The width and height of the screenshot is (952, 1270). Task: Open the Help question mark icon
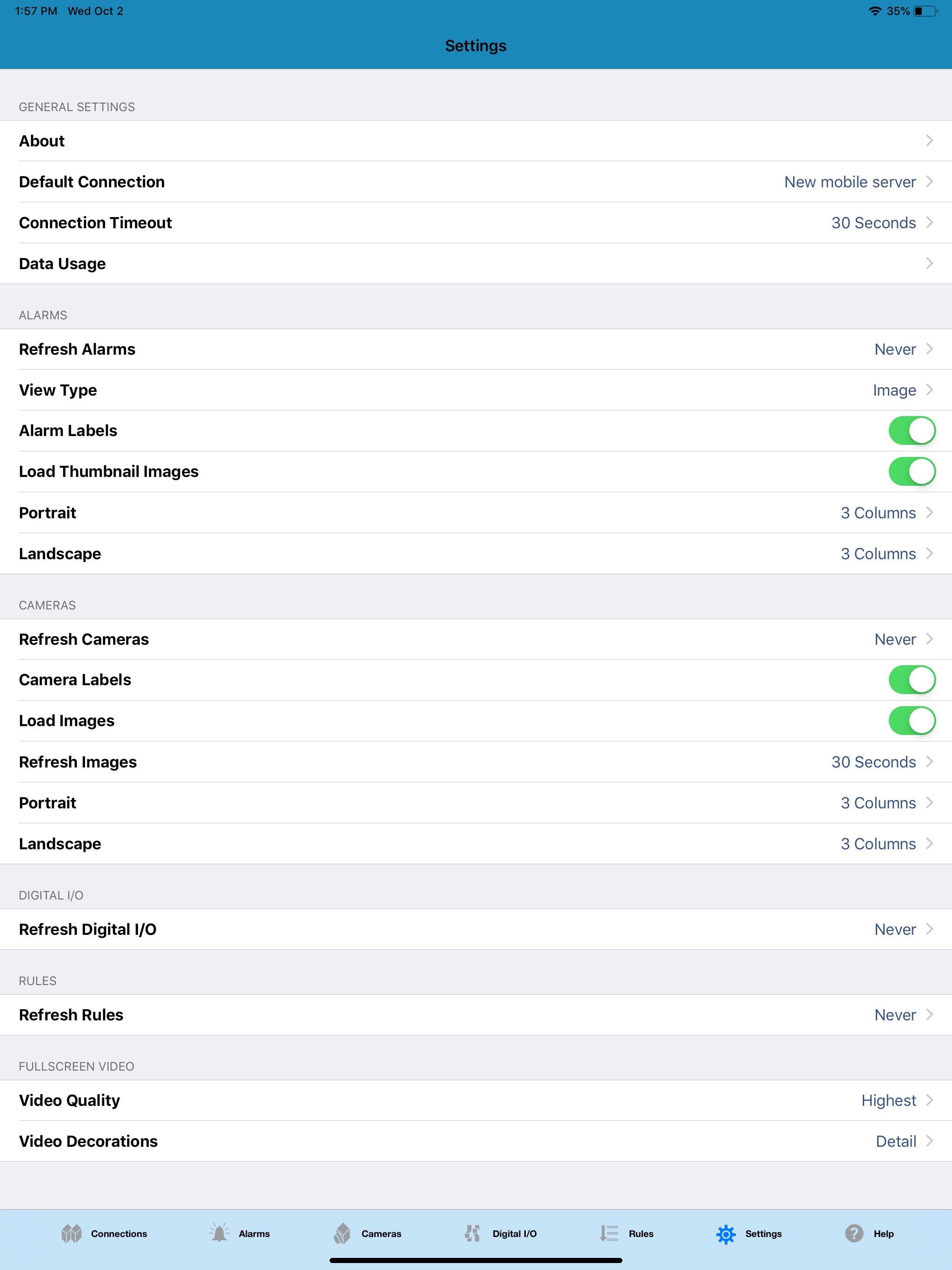tap(854, 1233)
